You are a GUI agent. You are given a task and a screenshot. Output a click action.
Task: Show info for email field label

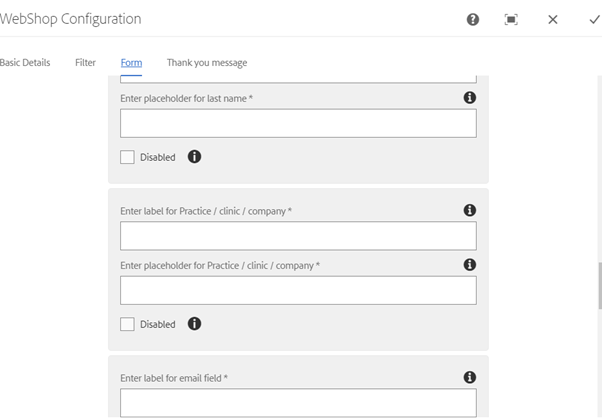pyautogui.click(x=470, y=377)
